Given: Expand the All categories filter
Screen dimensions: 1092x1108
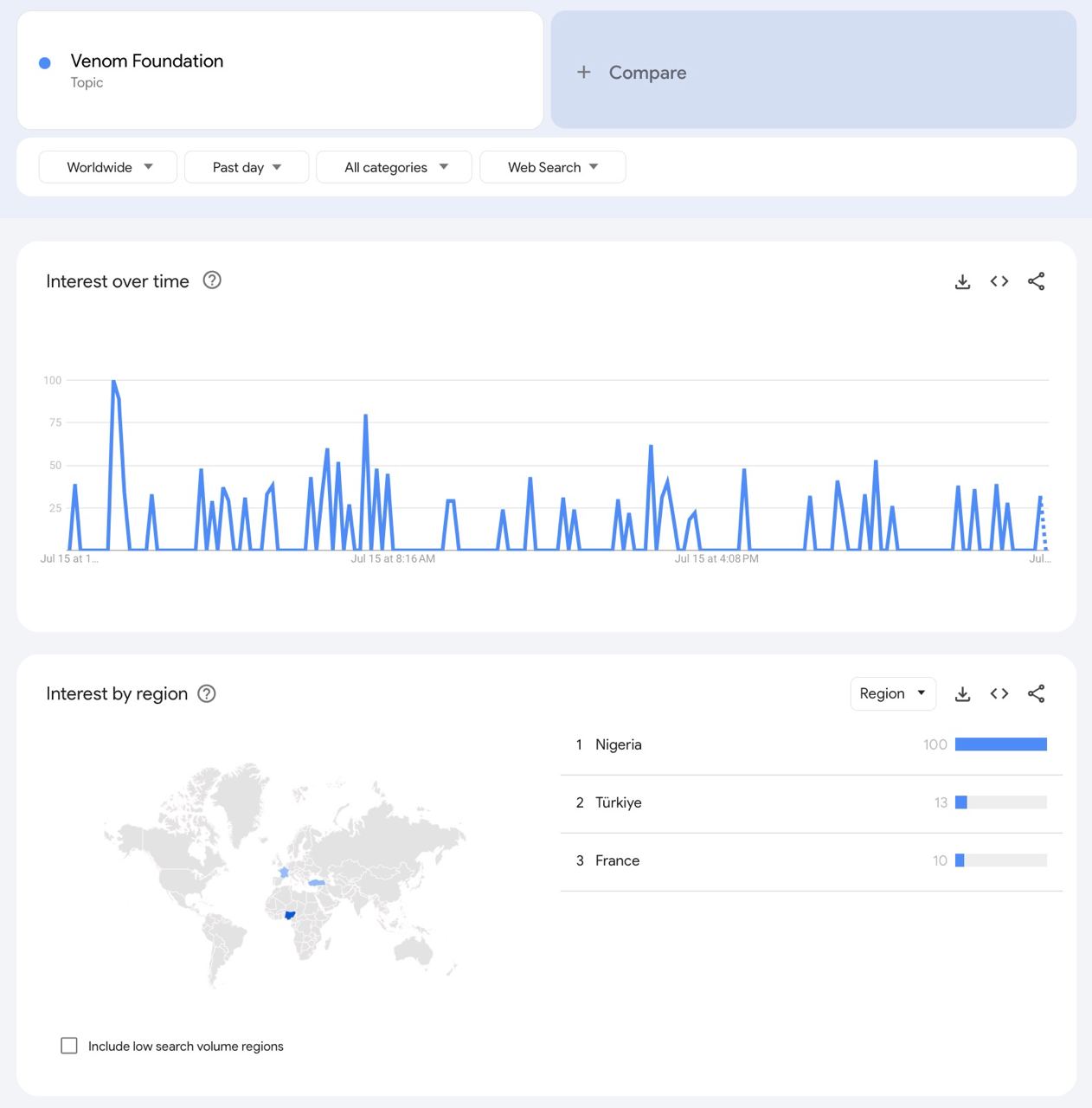Looking at the screenshot, I should click(x=395, y=167).
